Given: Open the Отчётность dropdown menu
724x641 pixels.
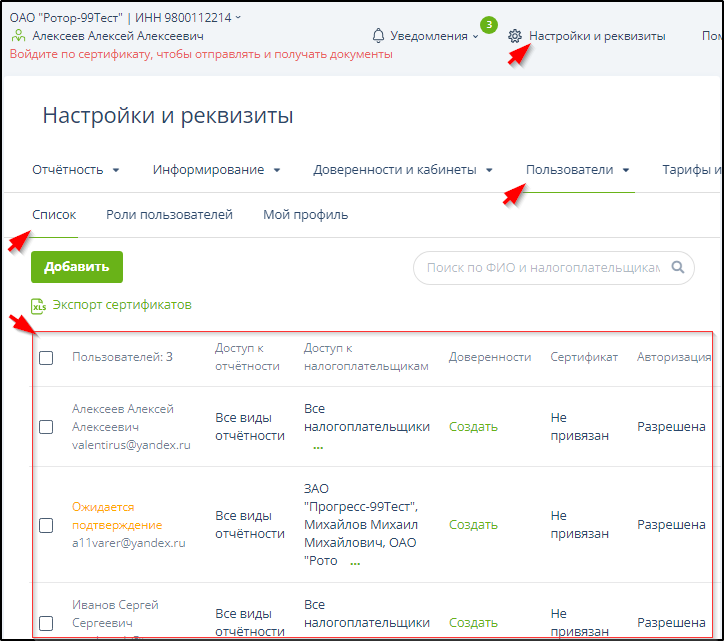Looking at the screenshot, I should (x=76, y=170).
